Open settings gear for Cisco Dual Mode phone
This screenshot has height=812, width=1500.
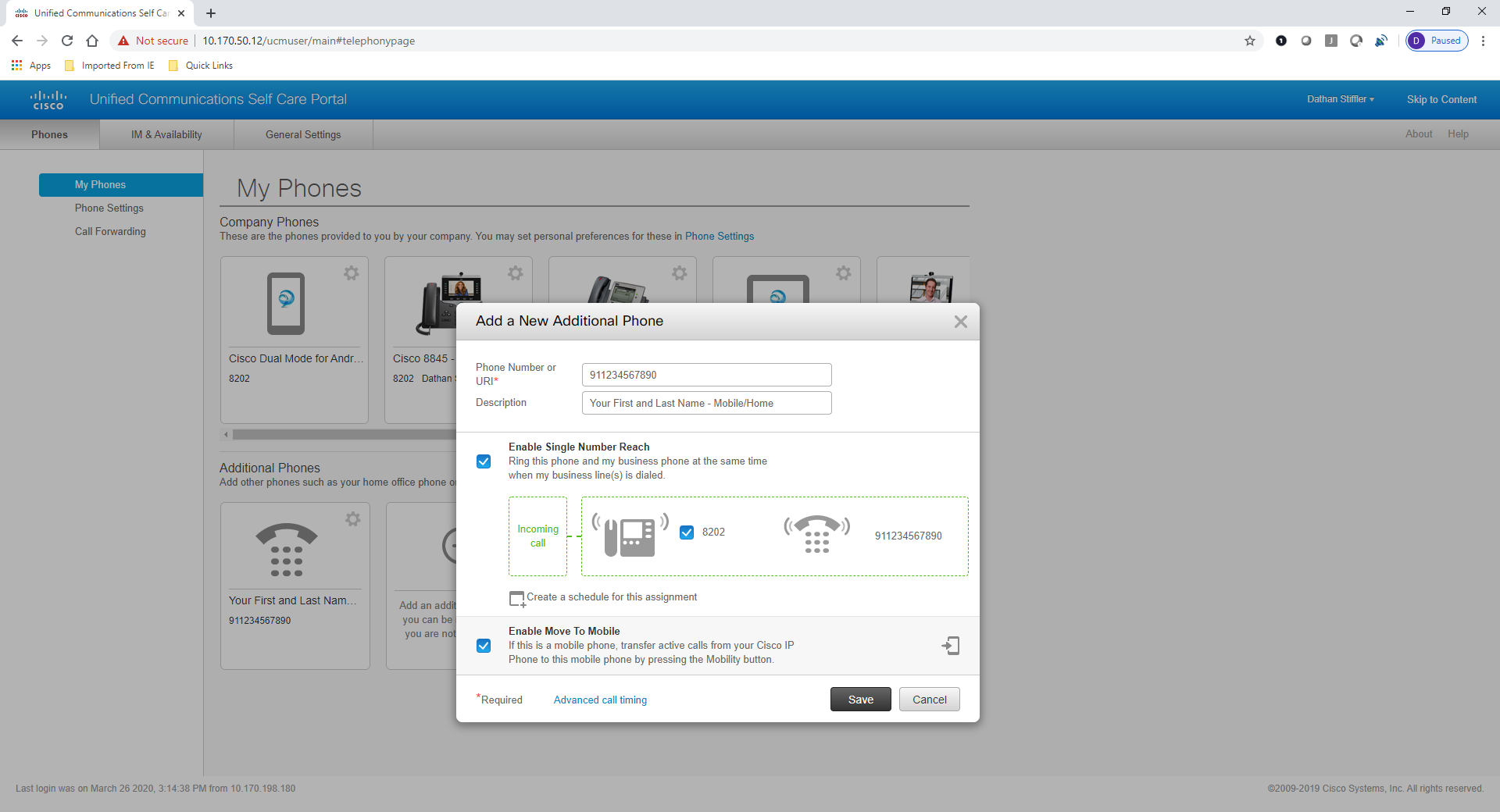click(x=352, y=273)
